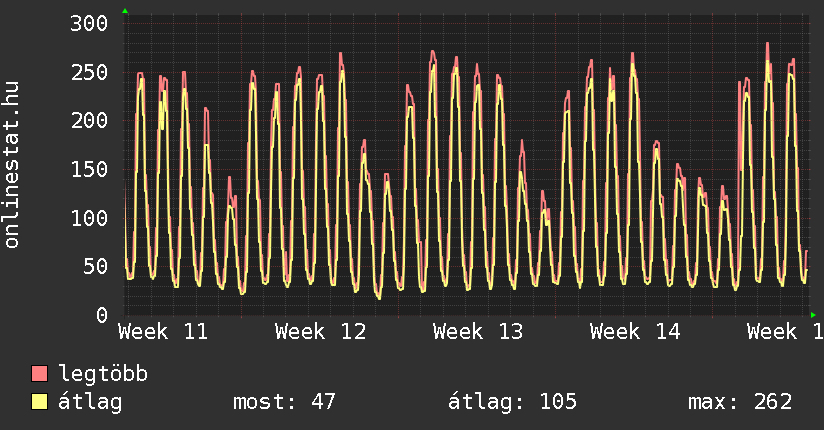The image size is (824, 430).
Task: Click the 100 y-axis label
Action: [x=88, y=218]
